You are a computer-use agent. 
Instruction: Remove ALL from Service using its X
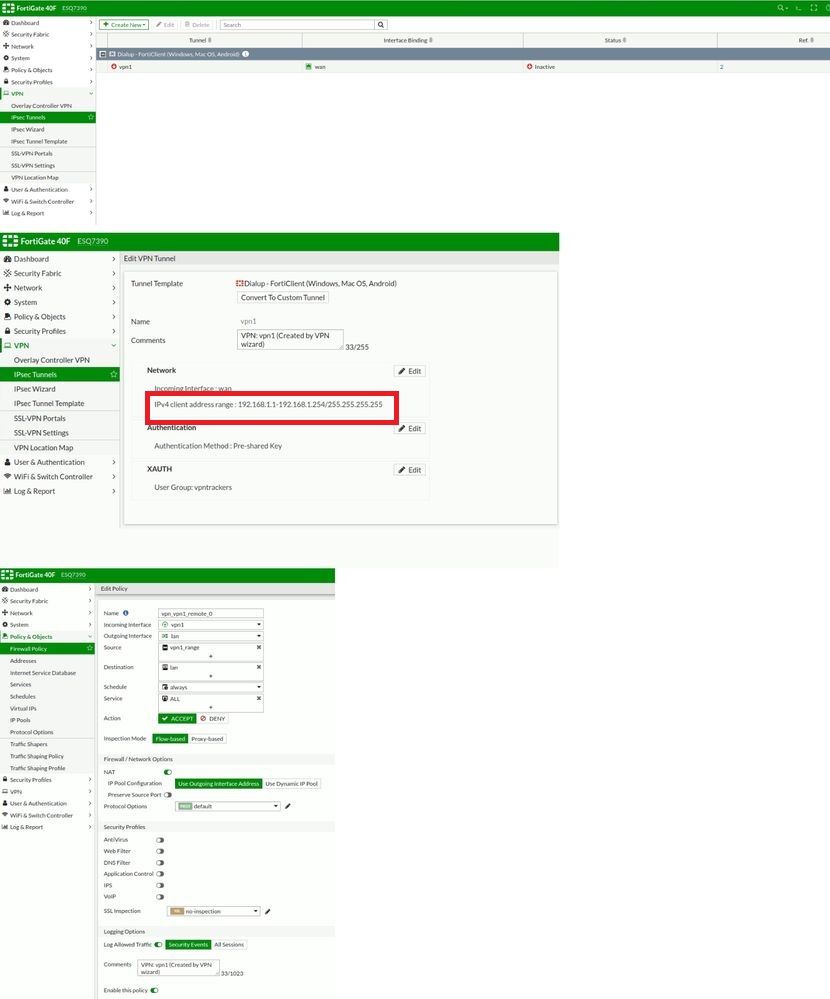[x=259, y=698]
